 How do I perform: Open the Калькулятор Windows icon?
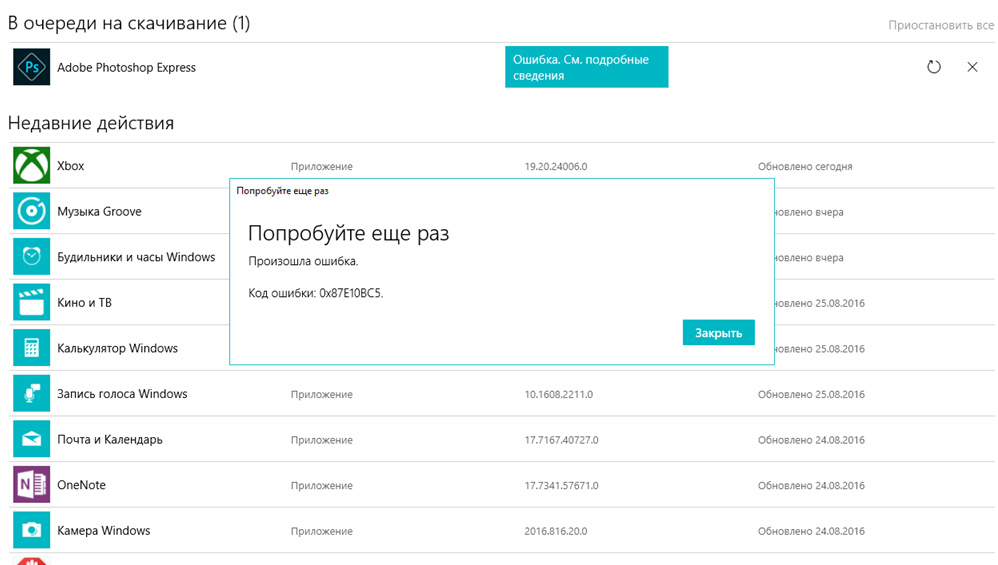click(31, 348)
